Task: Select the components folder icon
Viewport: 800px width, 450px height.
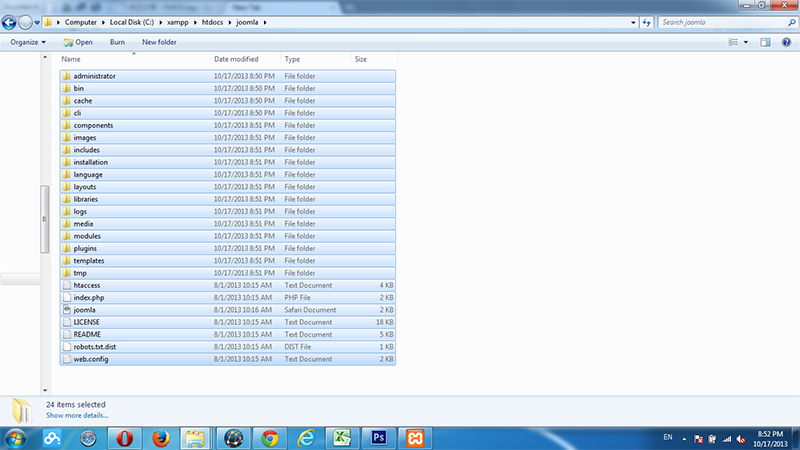Action: click(67, 126)
